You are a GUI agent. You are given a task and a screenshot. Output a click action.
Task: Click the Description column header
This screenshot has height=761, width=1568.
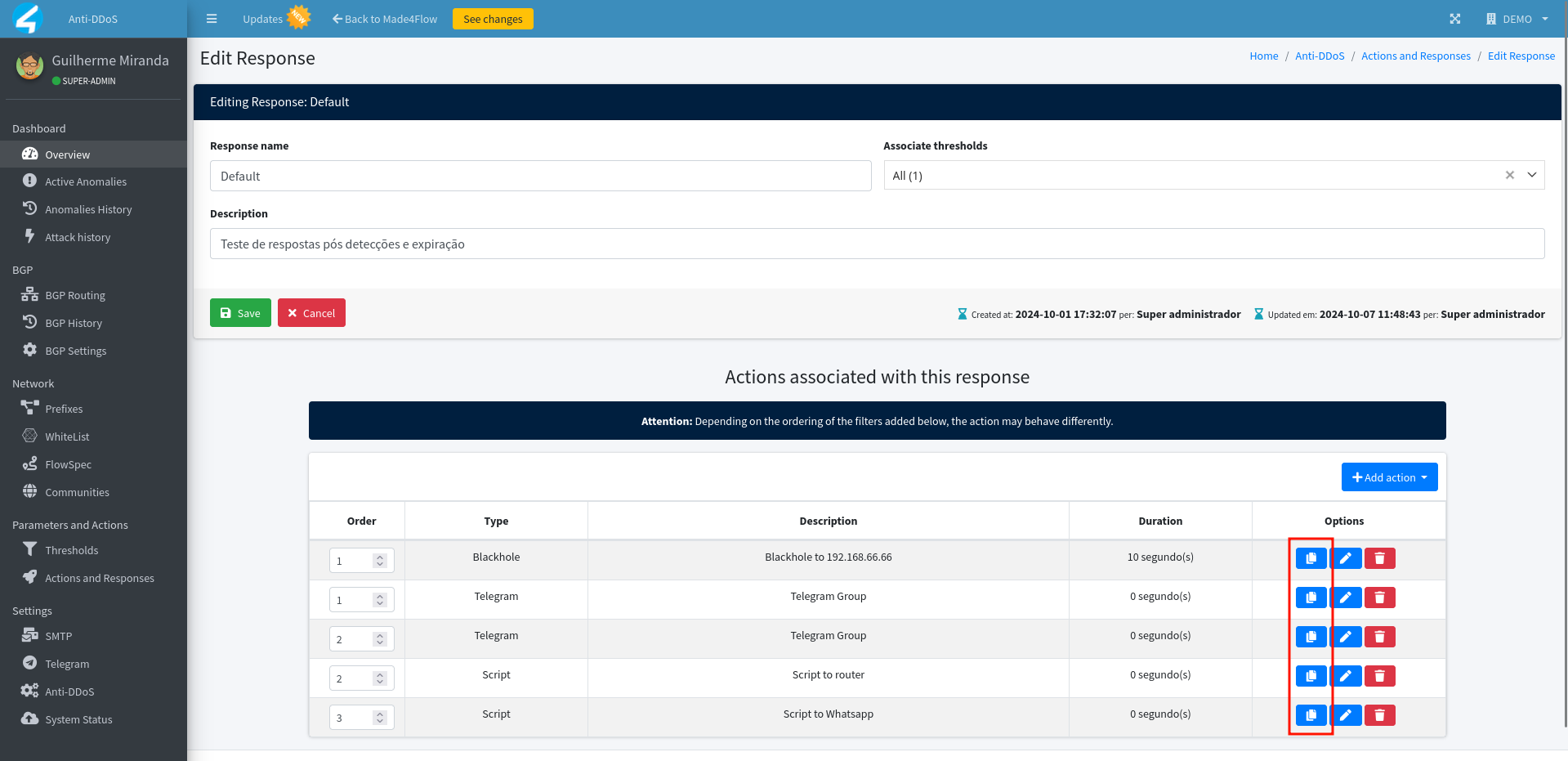828,521
